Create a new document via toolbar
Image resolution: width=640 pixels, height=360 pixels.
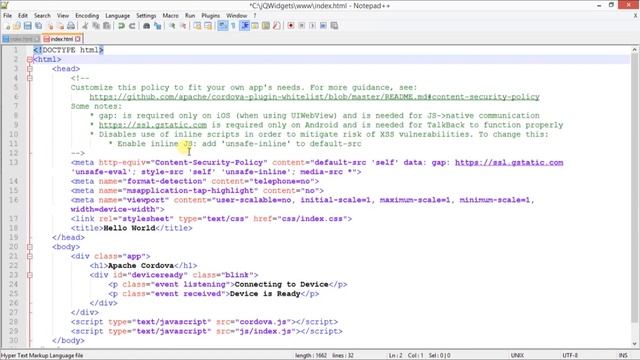[x=7, y=26]
